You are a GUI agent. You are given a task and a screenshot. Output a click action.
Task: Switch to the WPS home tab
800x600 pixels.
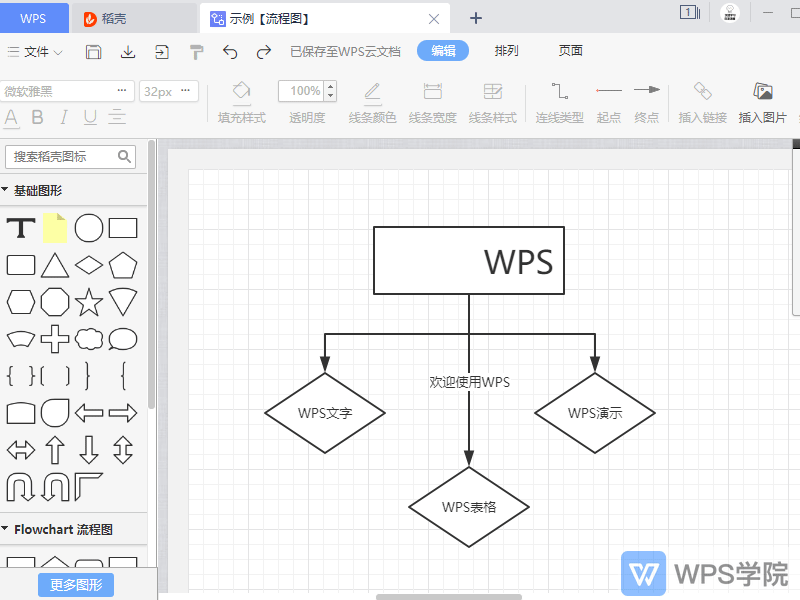coord(34,18)
